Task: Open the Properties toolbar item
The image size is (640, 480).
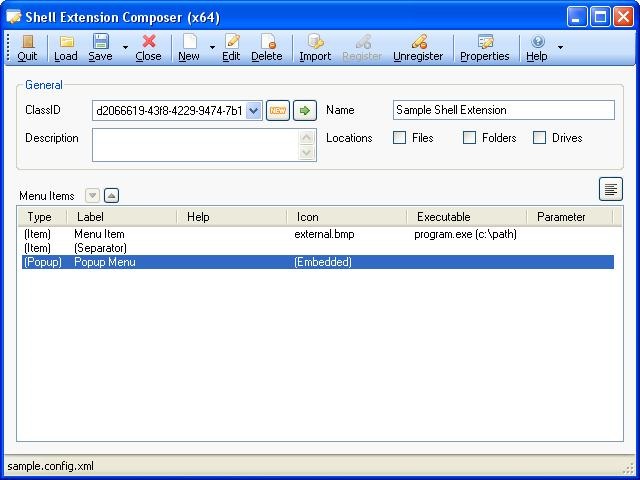Action: 485,48
